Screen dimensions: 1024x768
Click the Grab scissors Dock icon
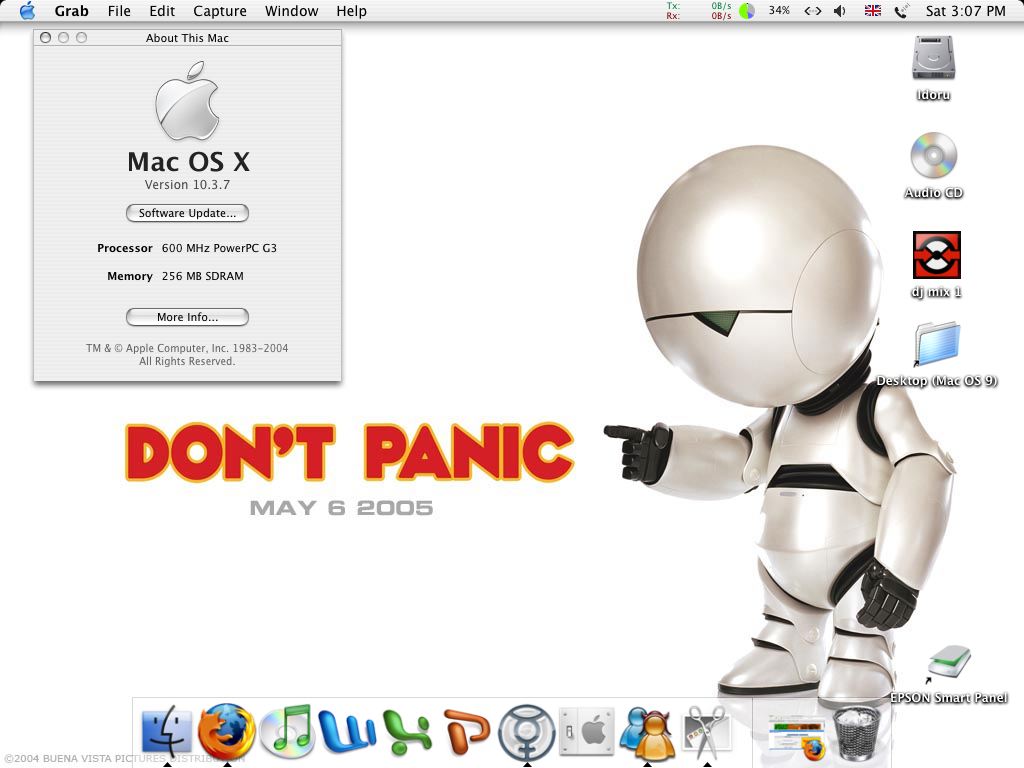707,731
